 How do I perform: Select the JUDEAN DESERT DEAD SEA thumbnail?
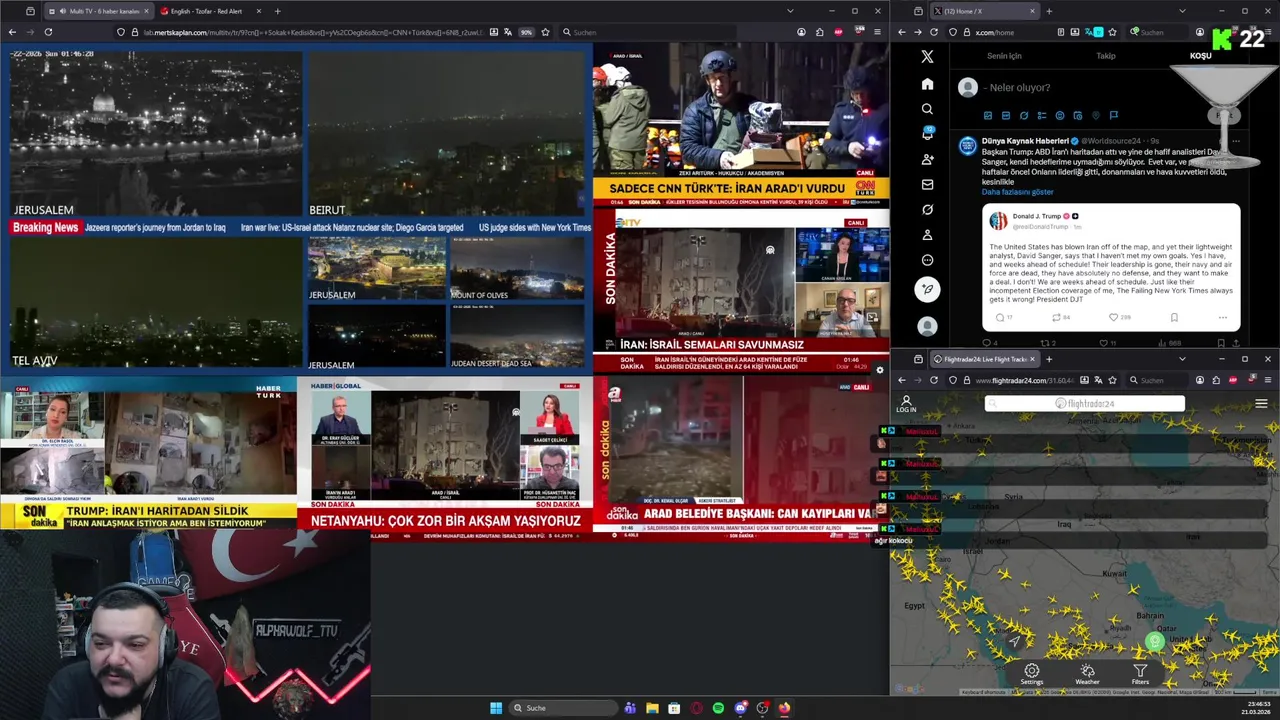click(517, 336)
